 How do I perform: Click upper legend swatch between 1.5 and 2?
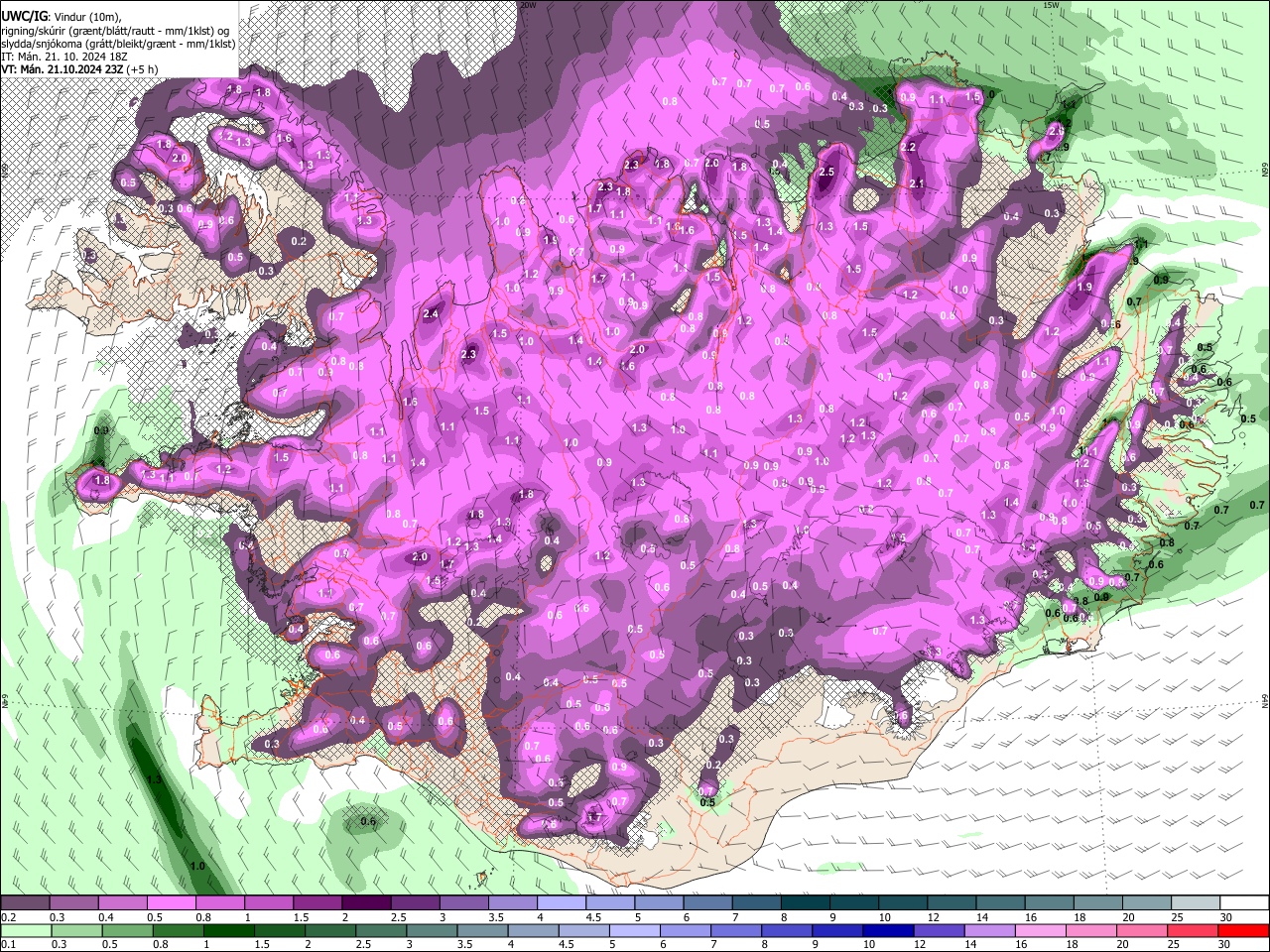[317, 903]
